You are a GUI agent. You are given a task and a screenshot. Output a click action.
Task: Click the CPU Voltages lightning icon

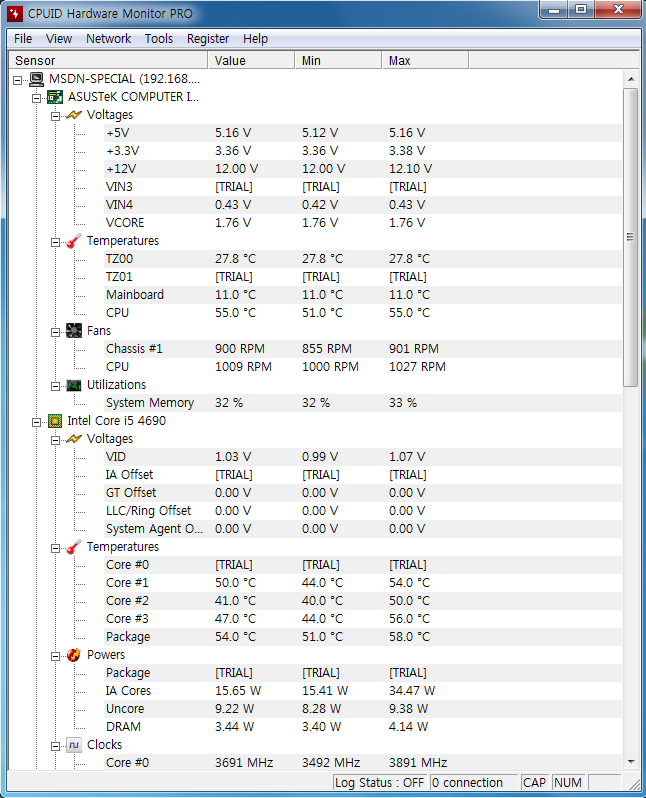[73, 439]
